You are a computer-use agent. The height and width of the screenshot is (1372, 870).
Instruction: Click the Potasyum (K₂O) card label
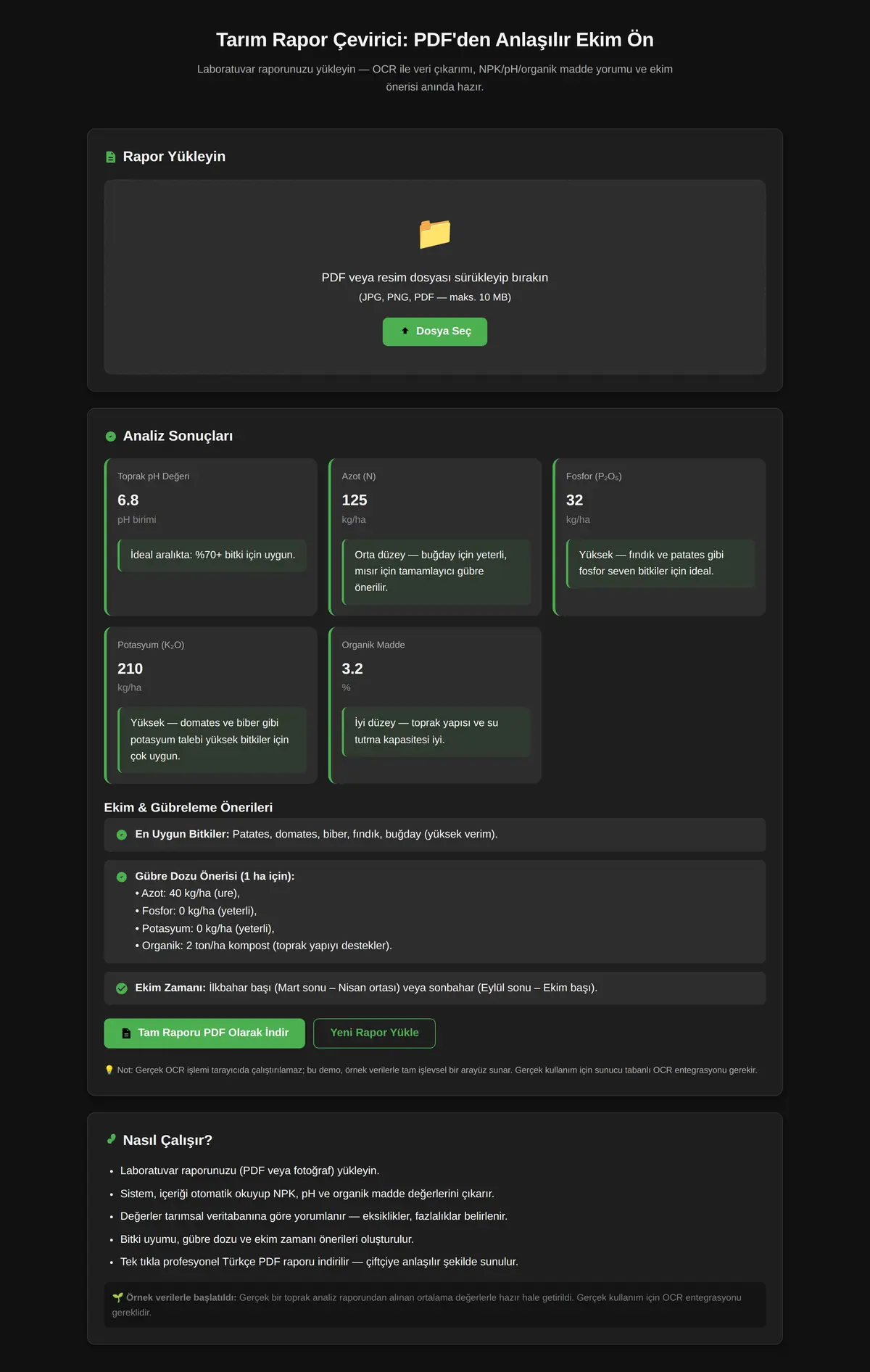pyautogui.click(x=151, y=645)
